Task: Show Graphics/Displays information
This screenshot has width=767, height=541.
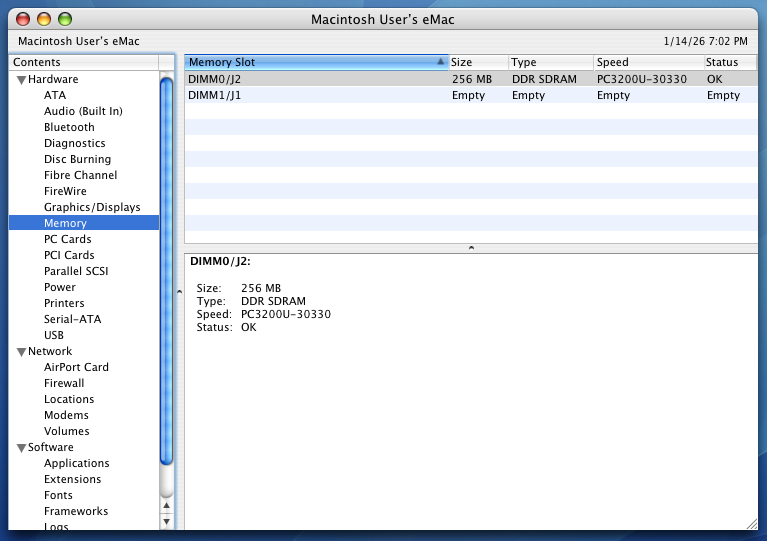Action: click(92, 207)
